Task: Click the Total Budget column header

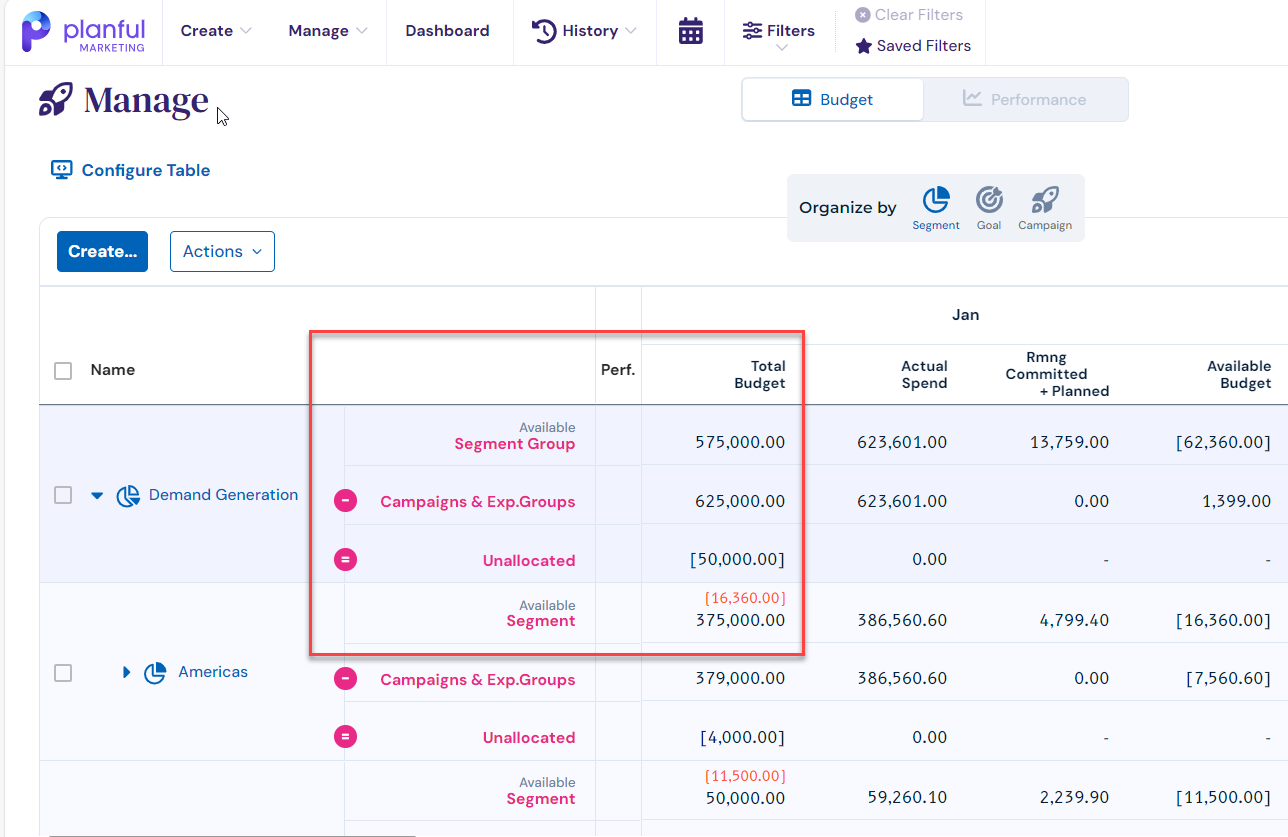Action: pos(760,374)
